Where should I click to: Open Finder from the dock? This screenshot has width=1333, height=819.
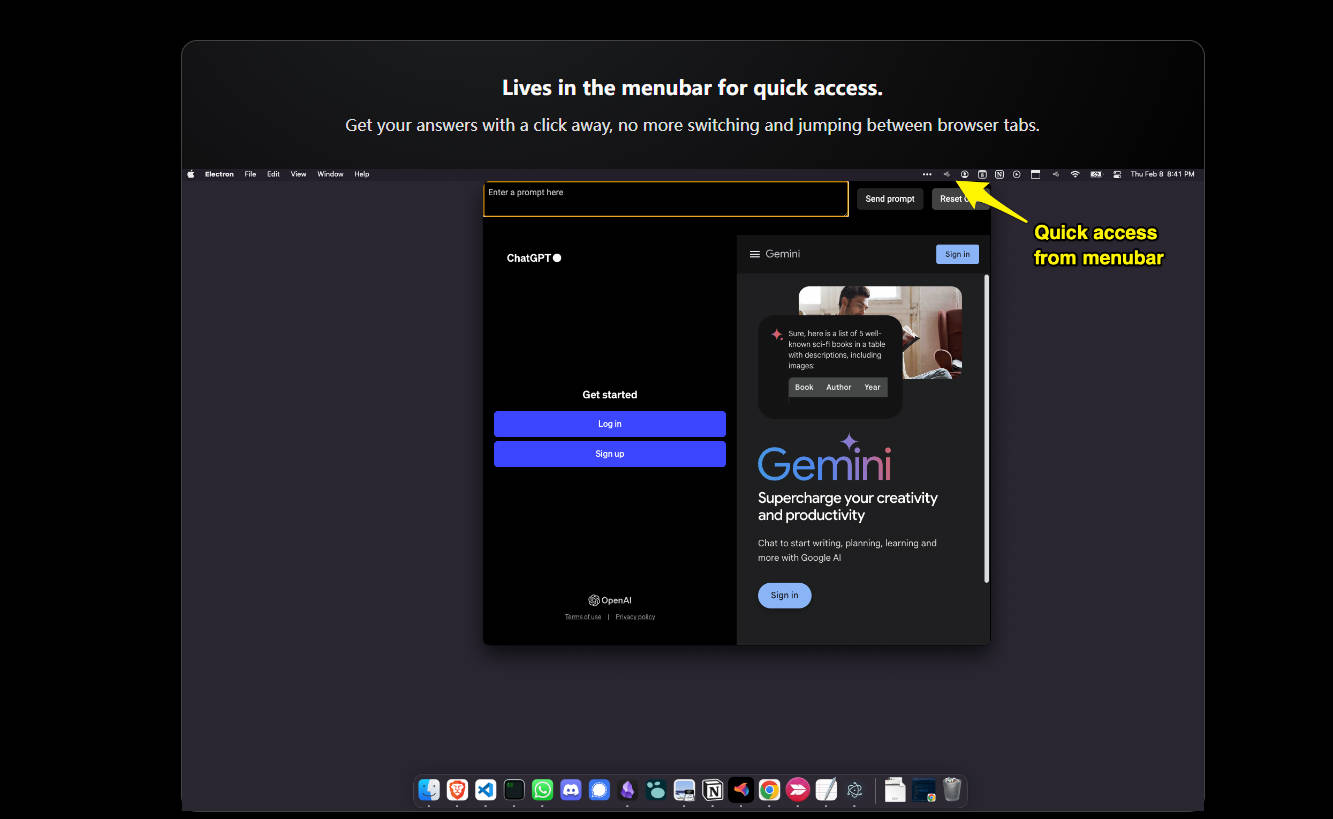coord(429,790)
